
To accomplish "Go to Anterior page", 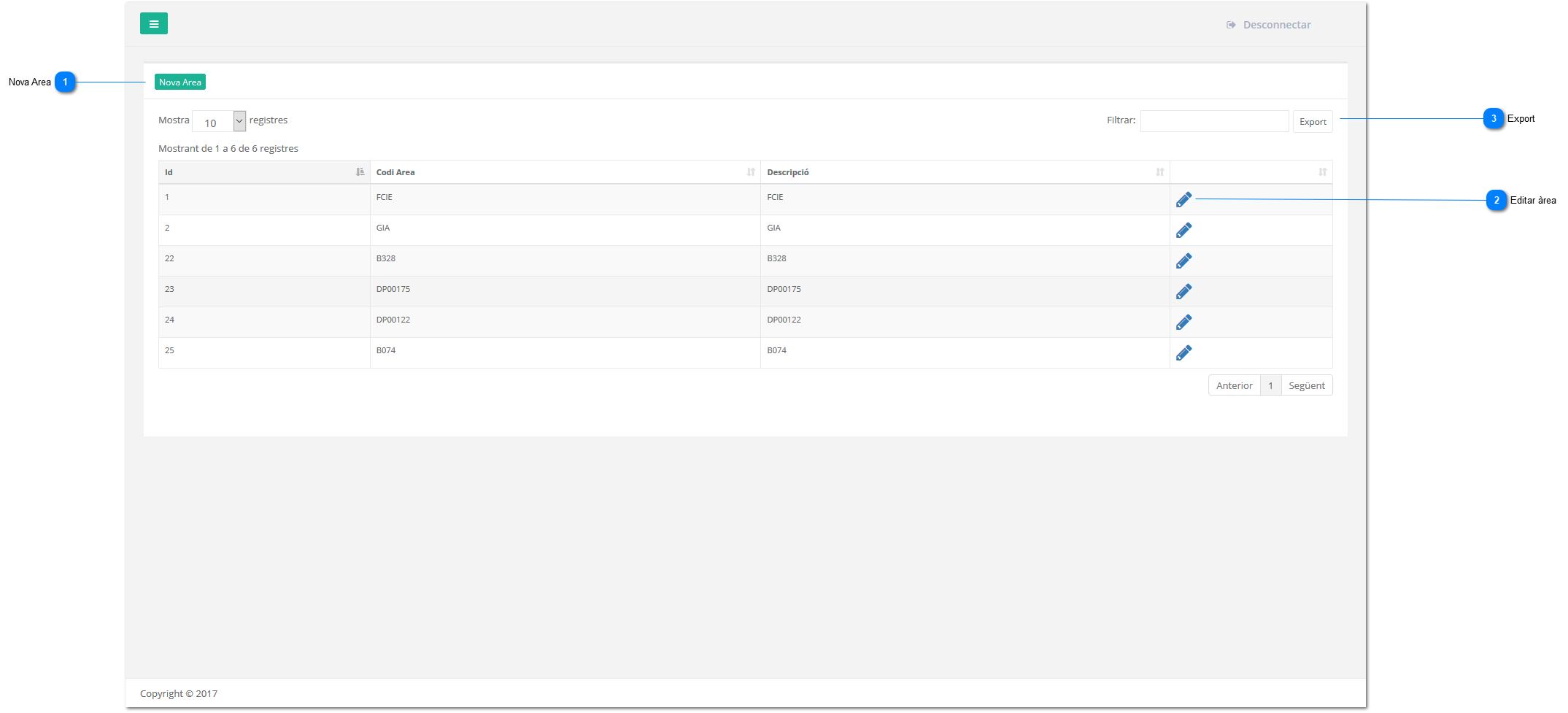I will coord(1234,385).
